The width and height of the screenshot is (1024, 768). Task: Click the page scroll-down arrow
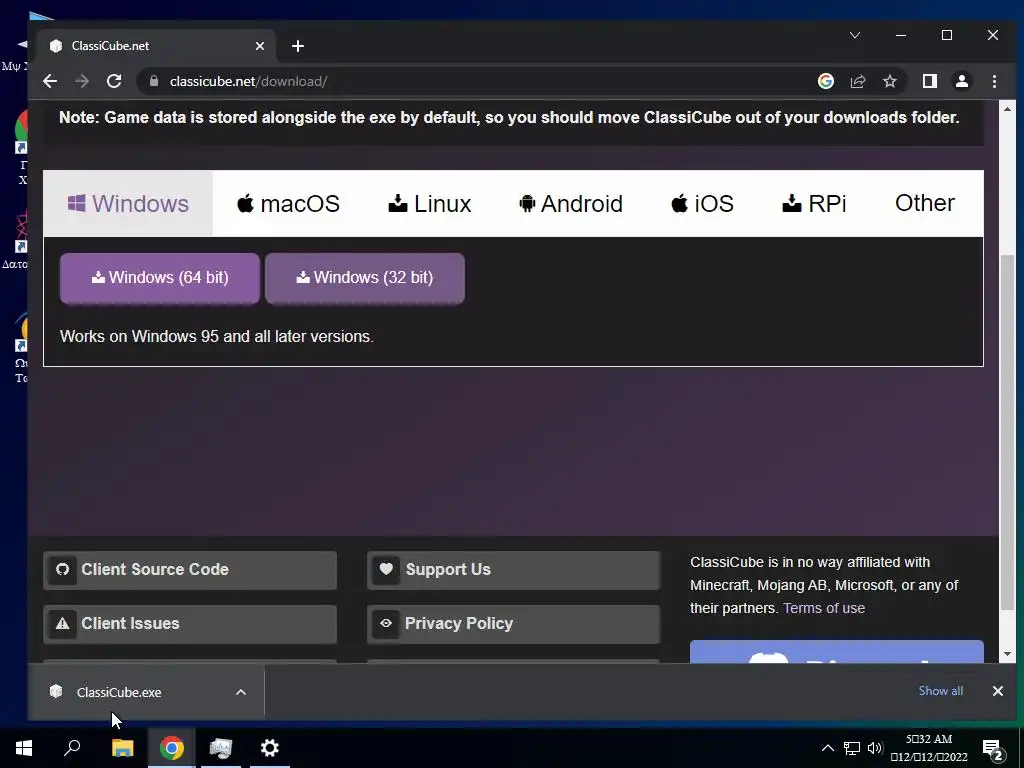point(1008,654)
